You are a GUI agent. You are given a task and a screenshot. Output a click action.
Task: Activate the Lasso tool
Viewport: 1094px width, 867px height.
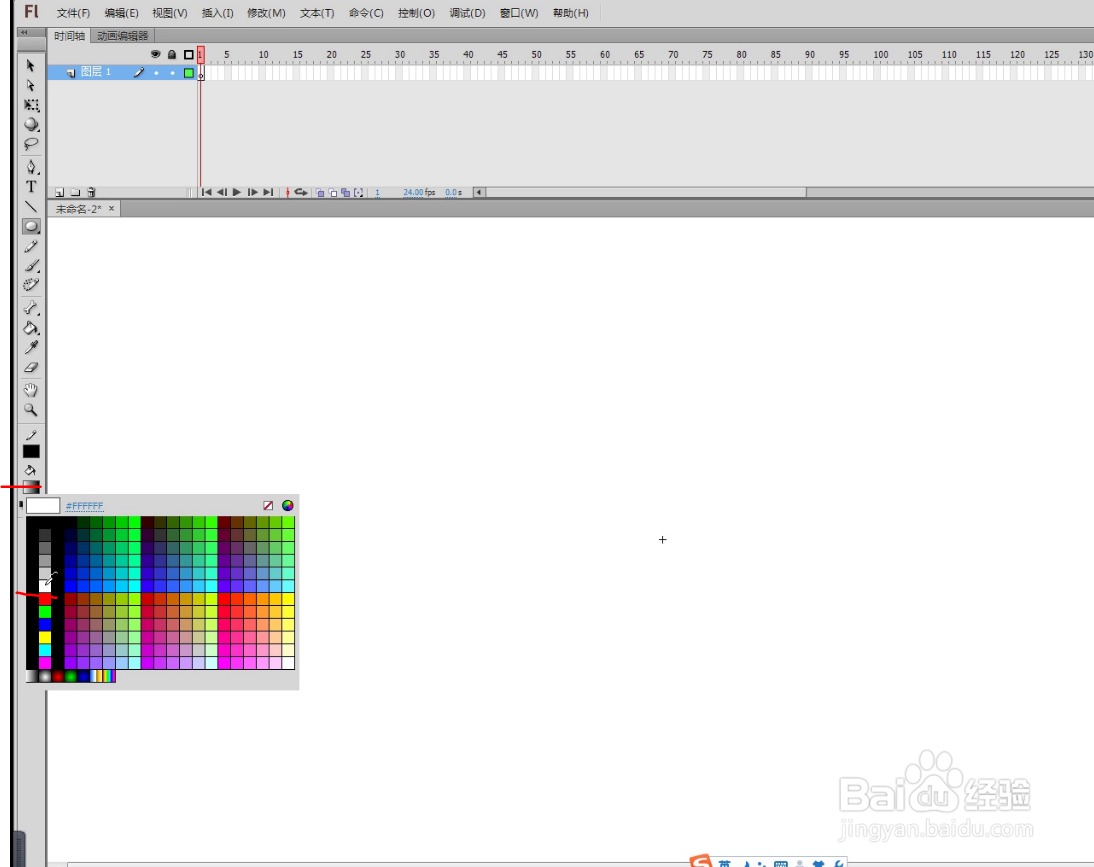click(x=31, y=145)
